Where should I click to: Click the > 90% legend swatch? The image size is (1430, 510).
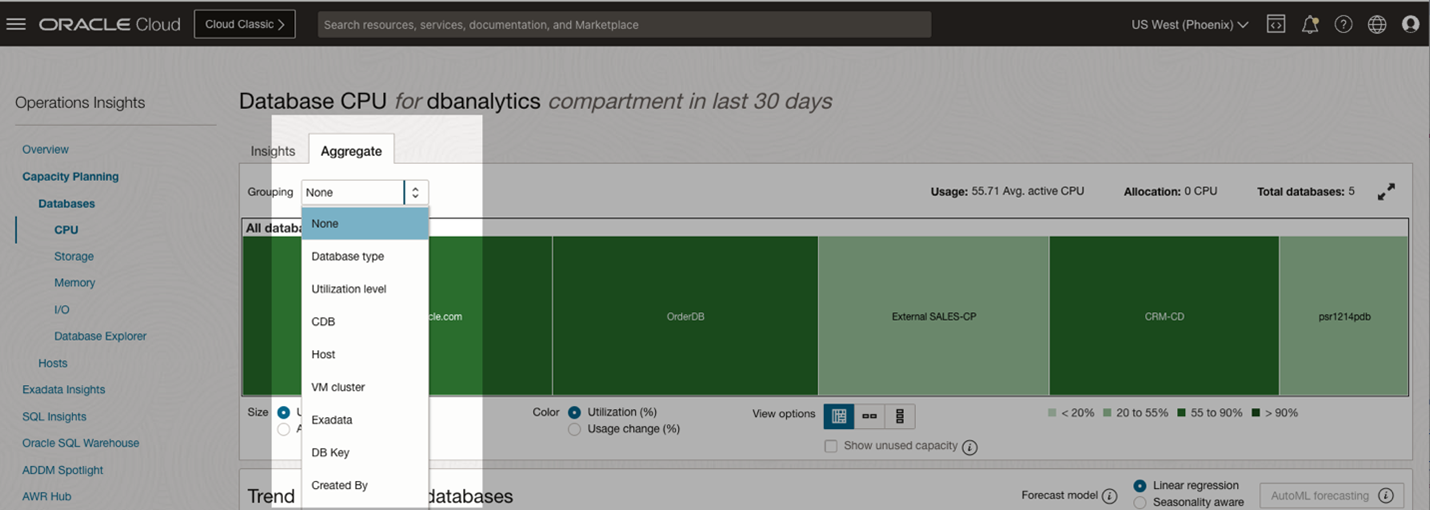(1256, 412)
